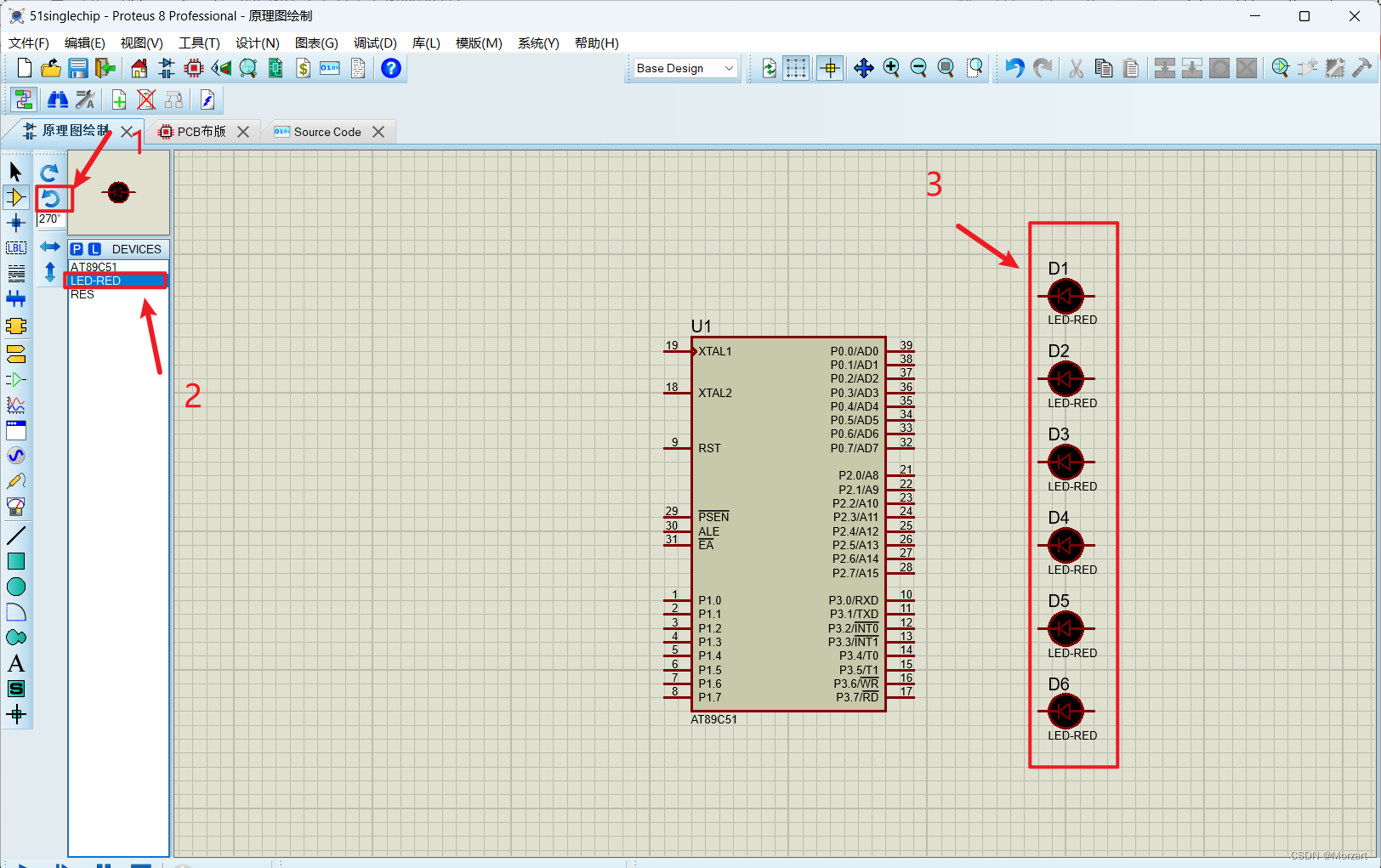
Task: Click the Zoom to fit sheet icon
Action: (x=946, y=68)
